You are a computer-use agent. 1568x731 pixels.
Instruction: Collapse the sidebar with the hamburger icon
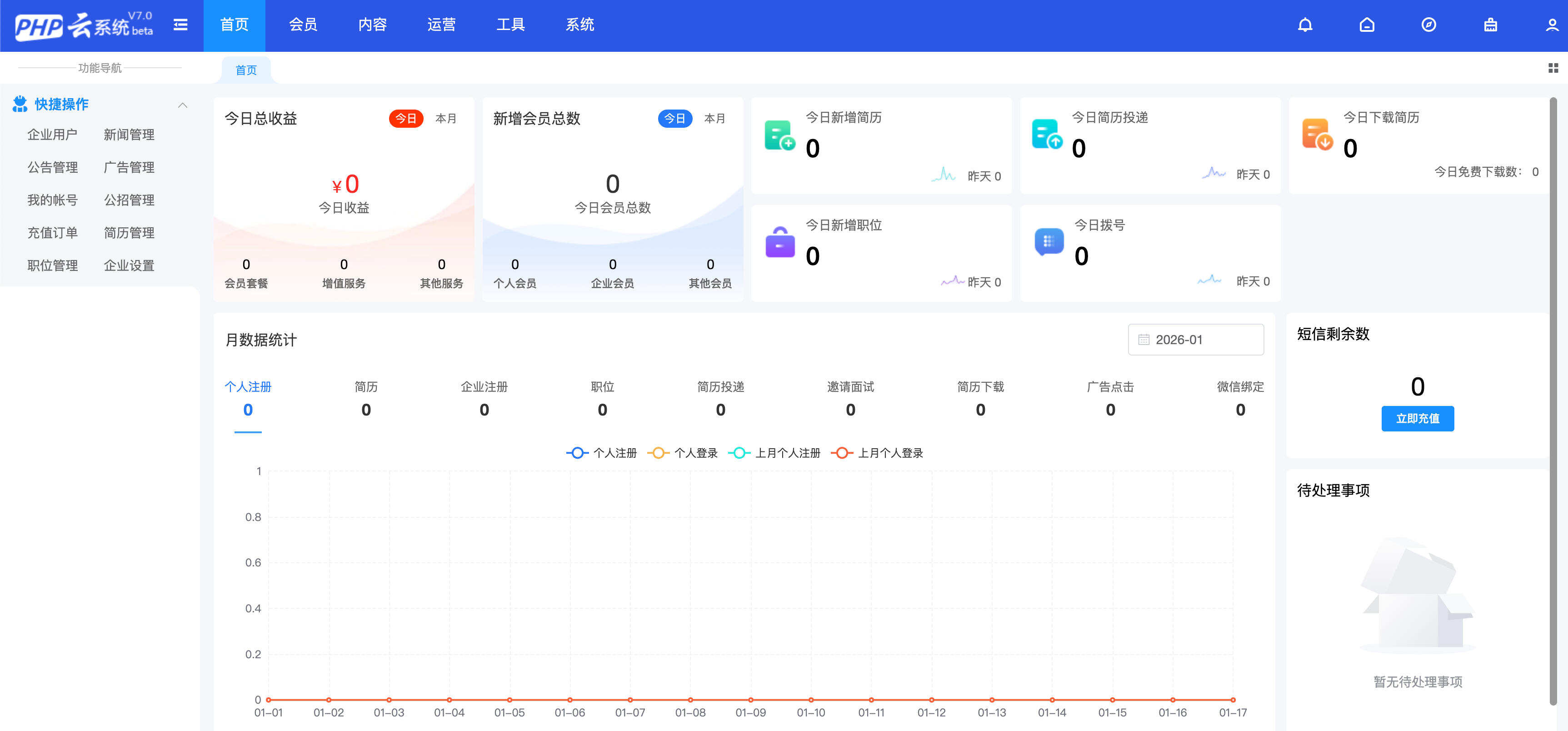tap(181, 25)
